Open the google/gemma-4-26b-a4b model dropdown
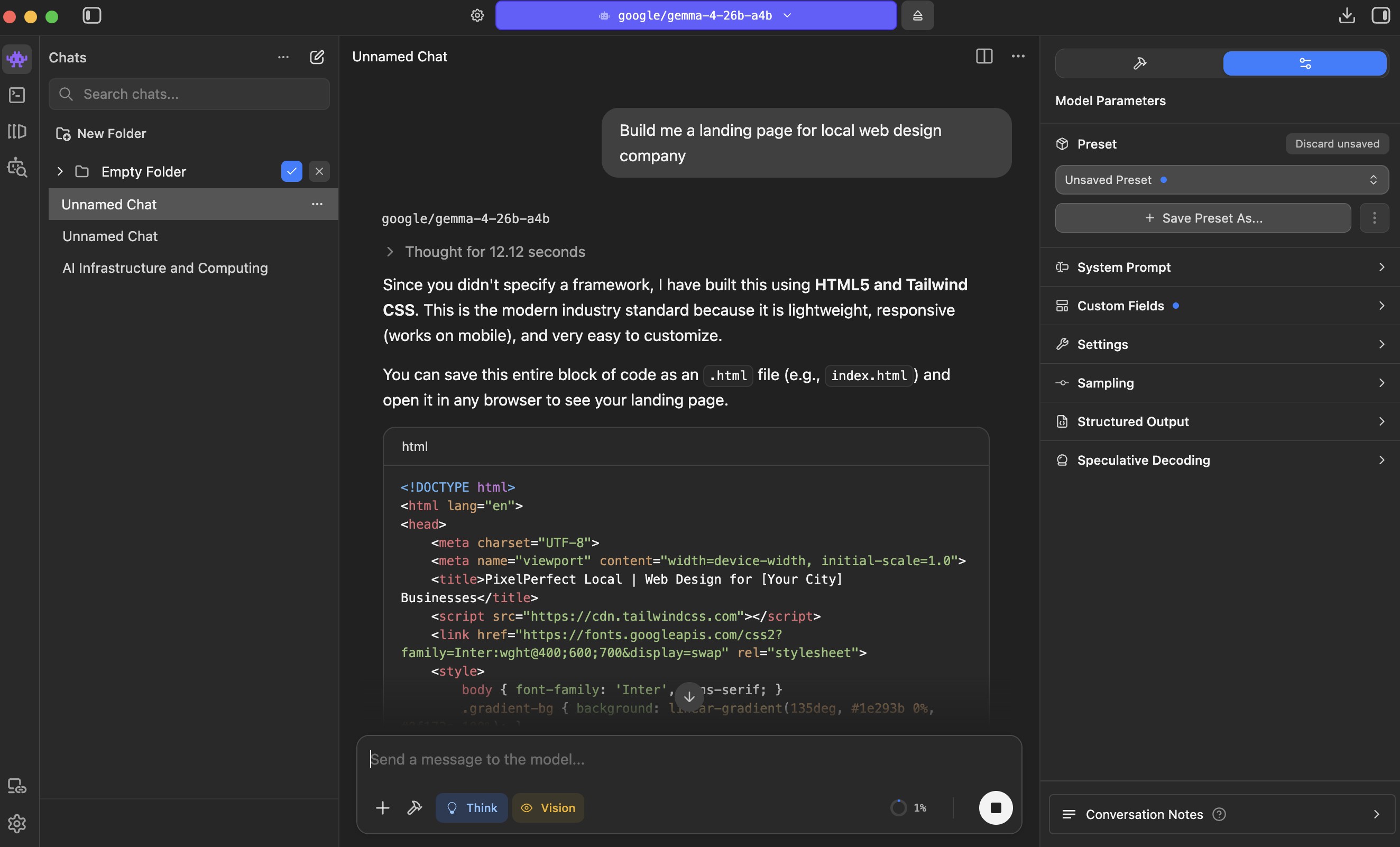Image resolution: width=1400 pixels, height=847 pixels. 695,15
